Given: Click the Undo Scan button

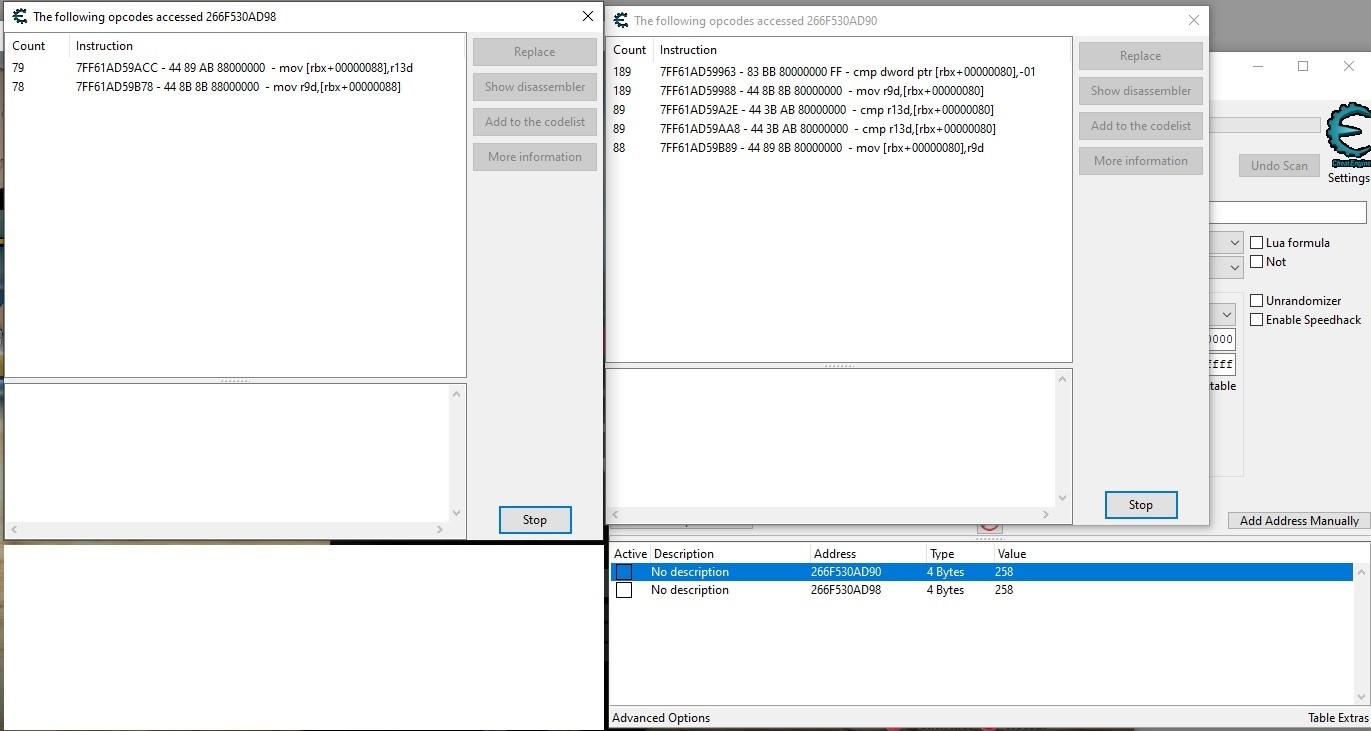Looking at the screenshot, I should click(x=1279, y=166).
